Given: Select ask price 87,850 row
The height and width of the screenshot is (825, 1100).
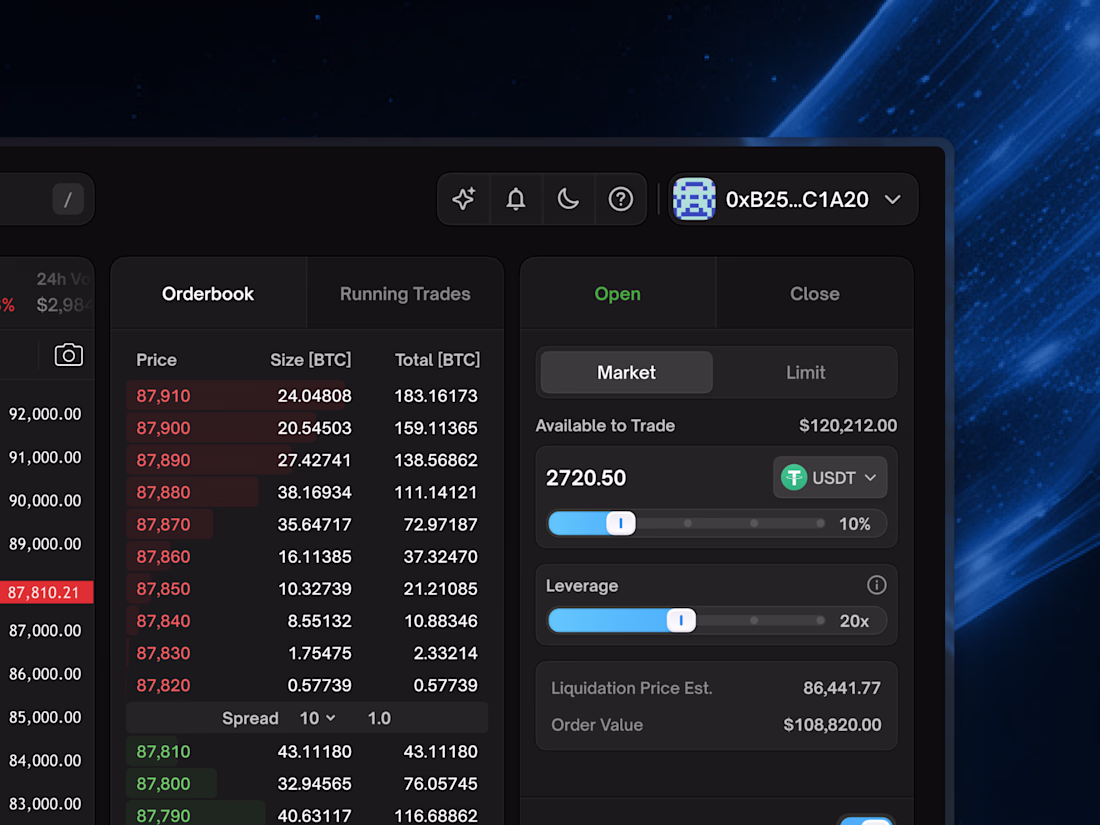Looking at the screenshot, I should click(307, 589).
